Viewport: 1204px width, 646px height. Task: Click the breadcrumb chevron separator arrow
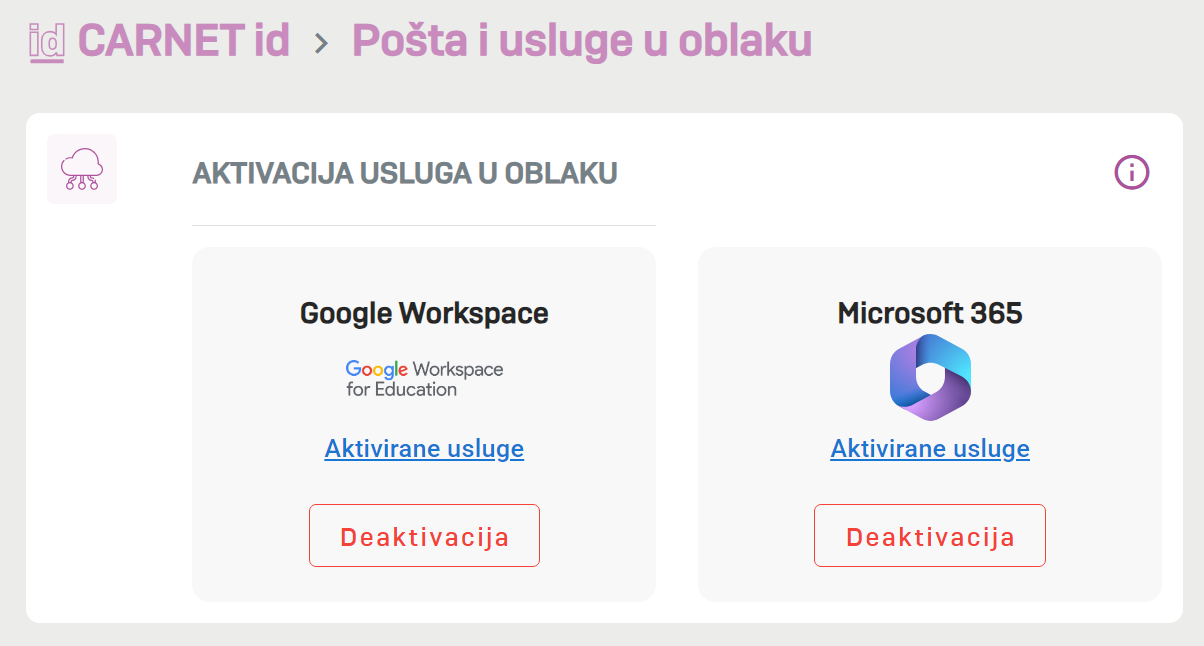click(x=321, y=43)
